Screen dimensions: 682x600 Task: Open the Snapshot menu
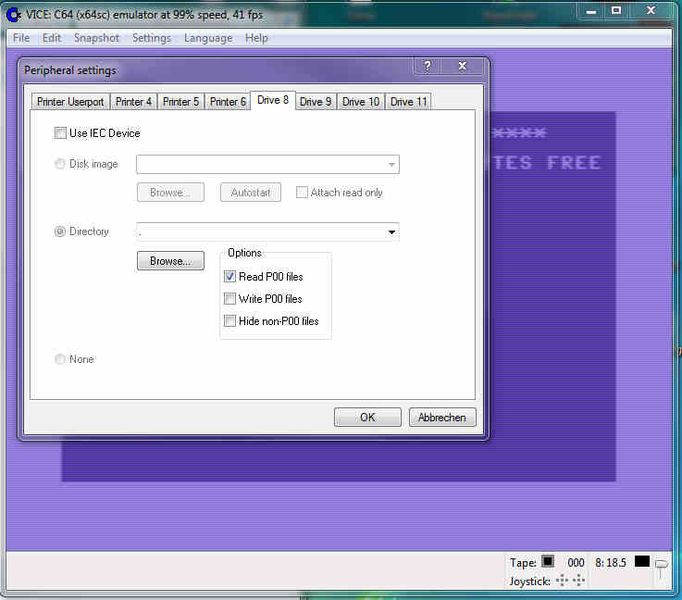click(x=96, y=38)
